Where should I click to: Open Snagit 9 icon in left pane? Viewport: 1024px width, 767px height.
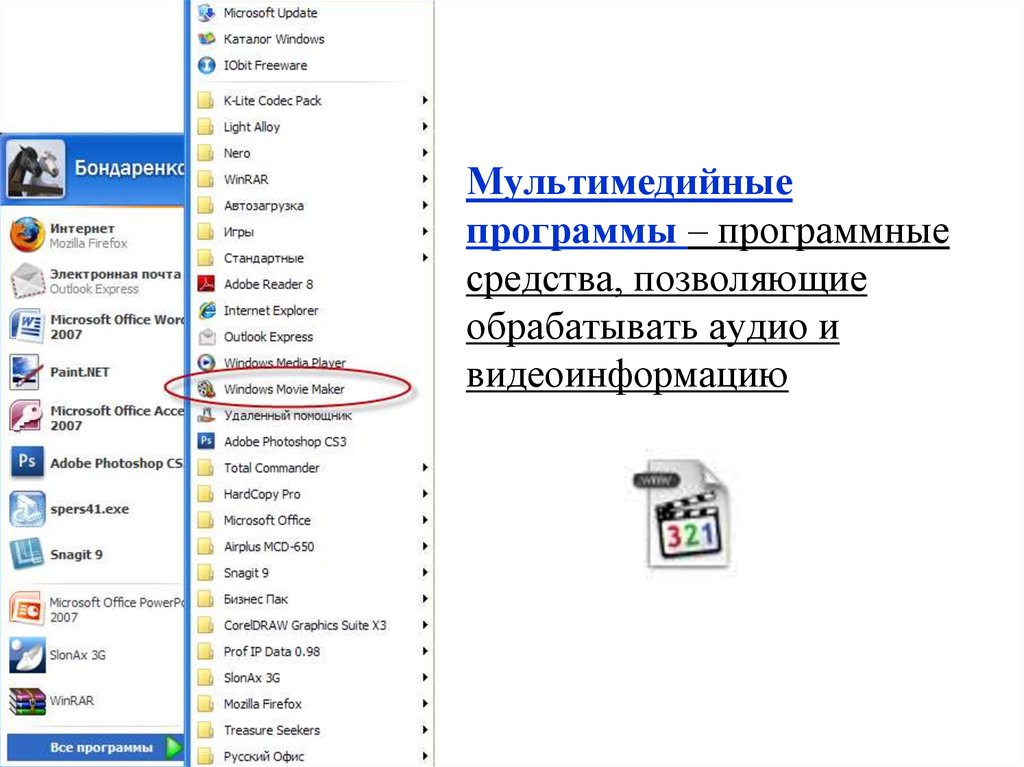(x=27, y=554)
